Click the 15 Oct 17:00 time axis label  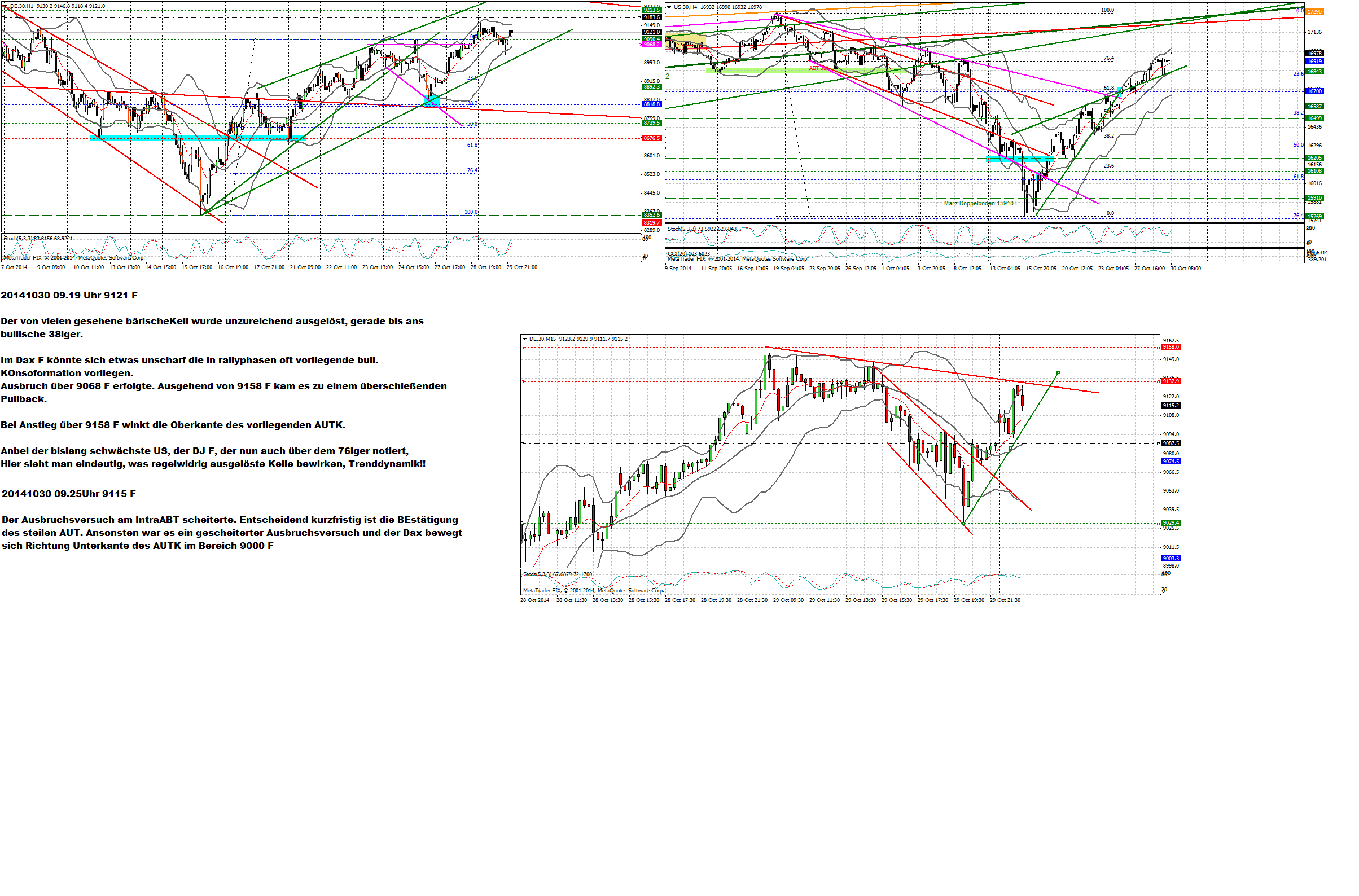click(196, 267)
